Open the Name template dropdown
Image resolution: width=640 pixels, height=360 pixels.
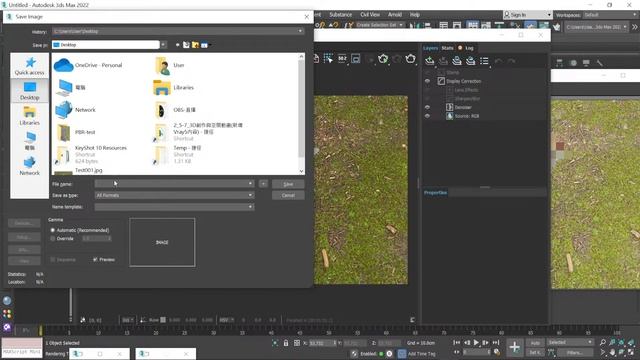click(x=250, y=207)
